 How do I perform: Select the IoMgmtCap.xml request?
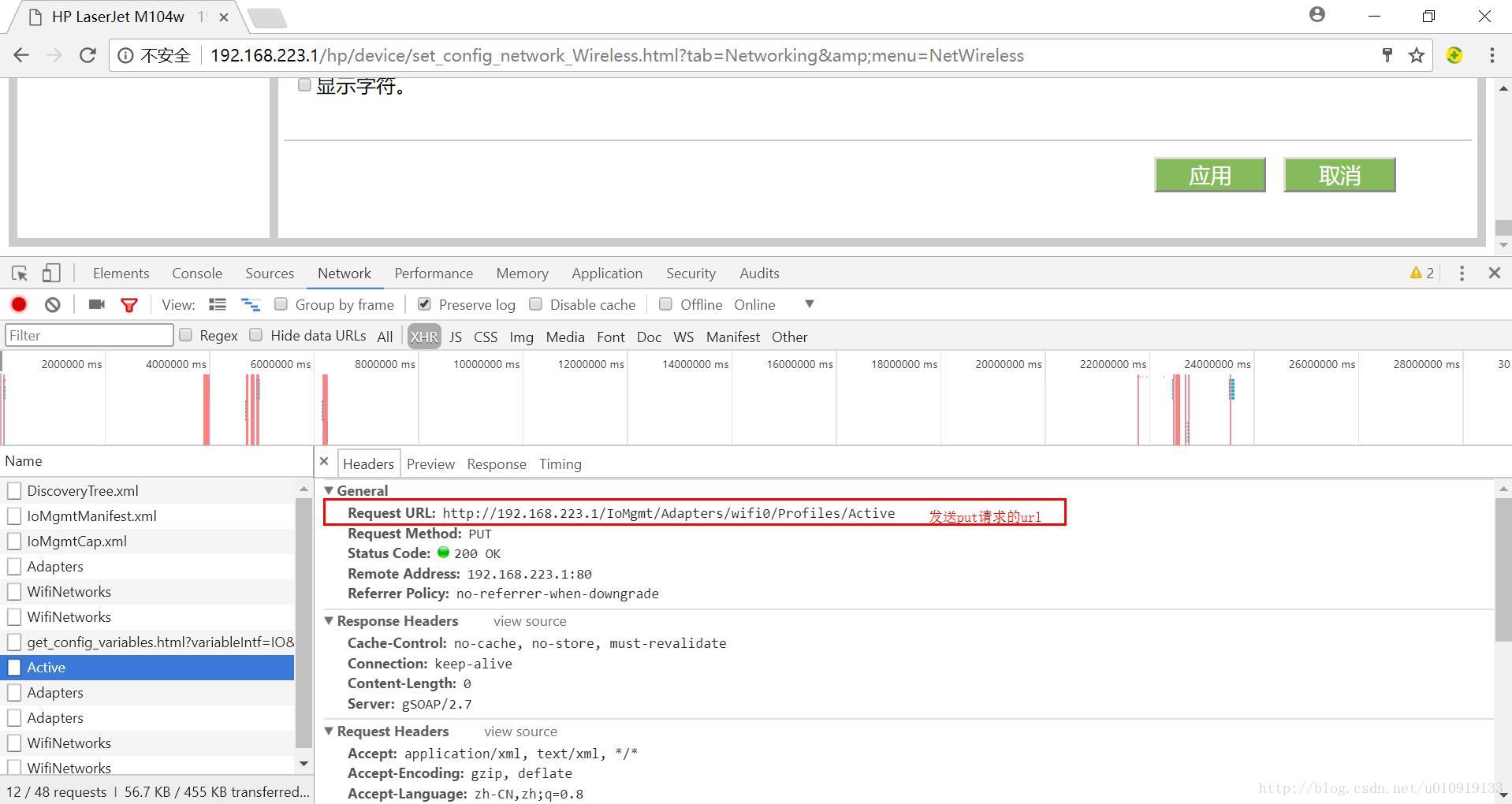(x=147, y=541)
